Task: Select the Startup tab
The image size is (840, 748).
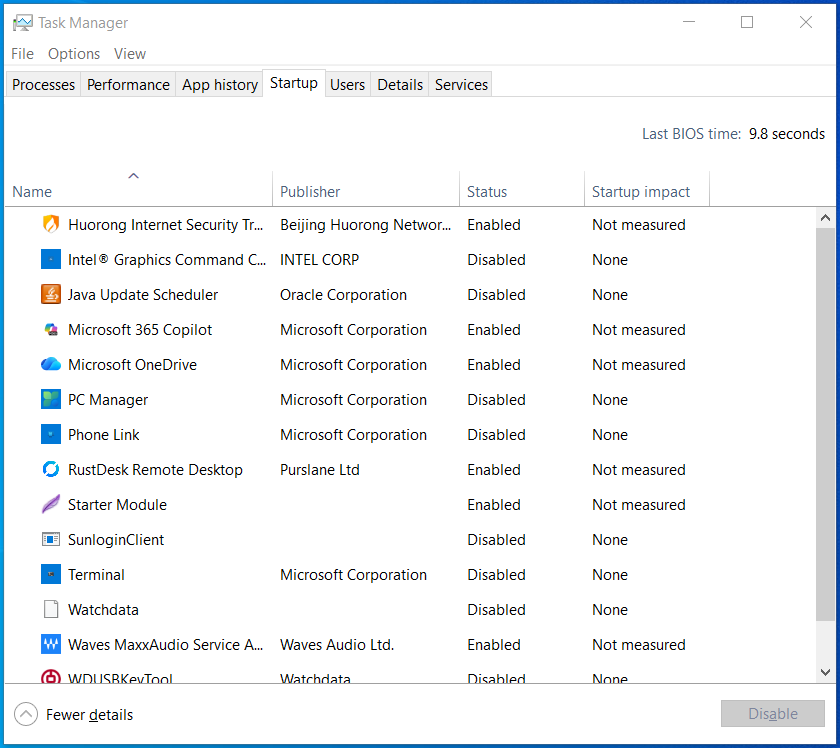Action: [x=294, y=83]
